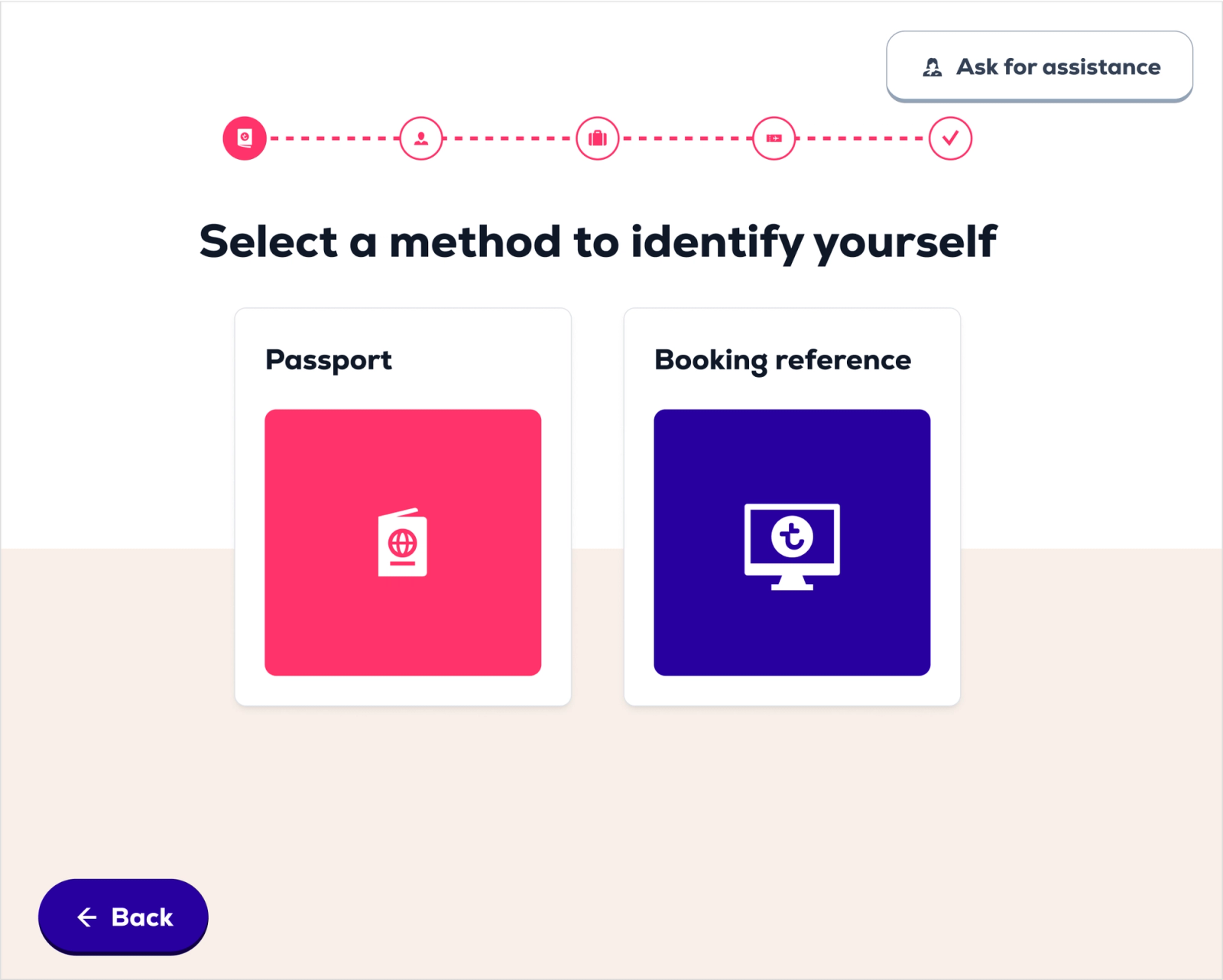Click the assistance agent icon

coord(931,67)
